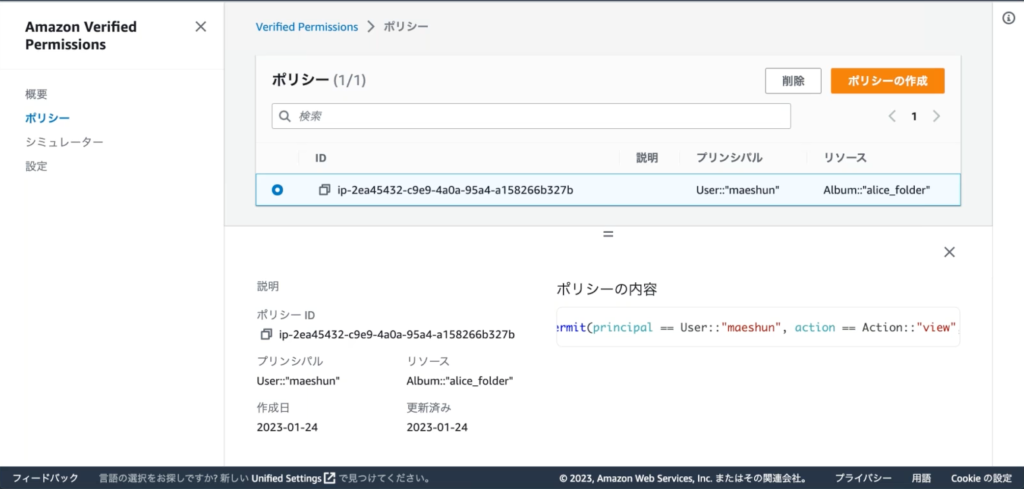The width and height of the screenshot is (1024, 489).
Task: Click フィードバック in the footer
Action: [45, 478]
